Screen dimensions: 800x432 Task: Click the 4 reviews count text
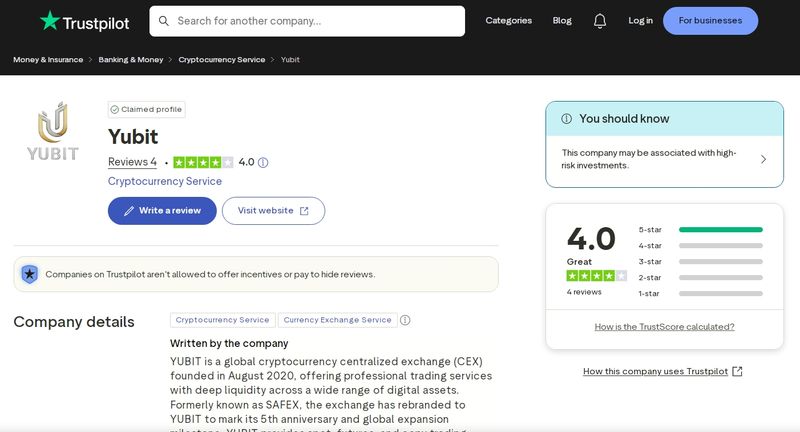click(x=584, y=292)
